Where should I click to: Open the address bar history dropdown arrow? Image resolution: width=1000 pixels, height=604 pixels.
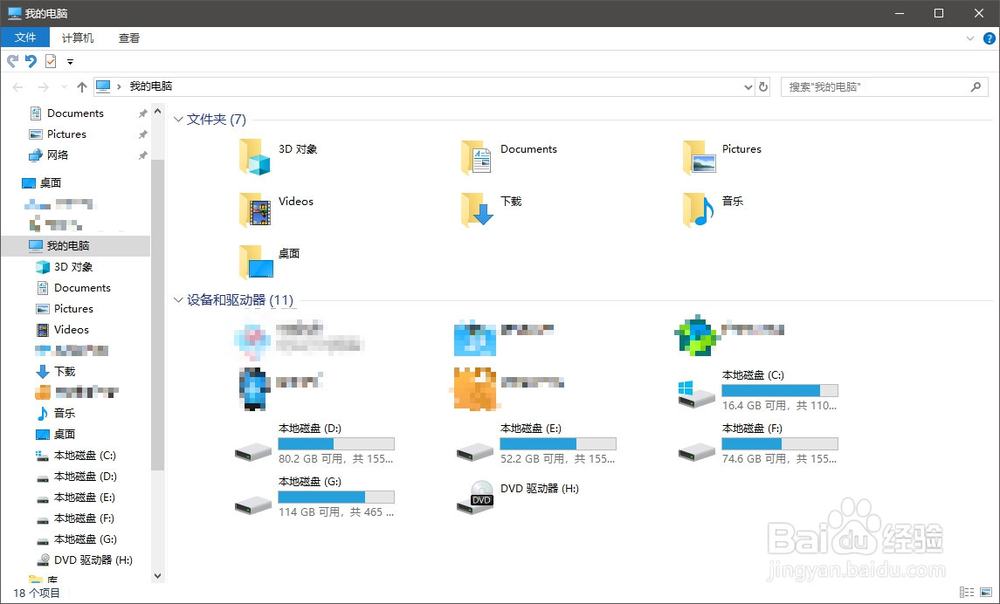(x=747, y=86)
